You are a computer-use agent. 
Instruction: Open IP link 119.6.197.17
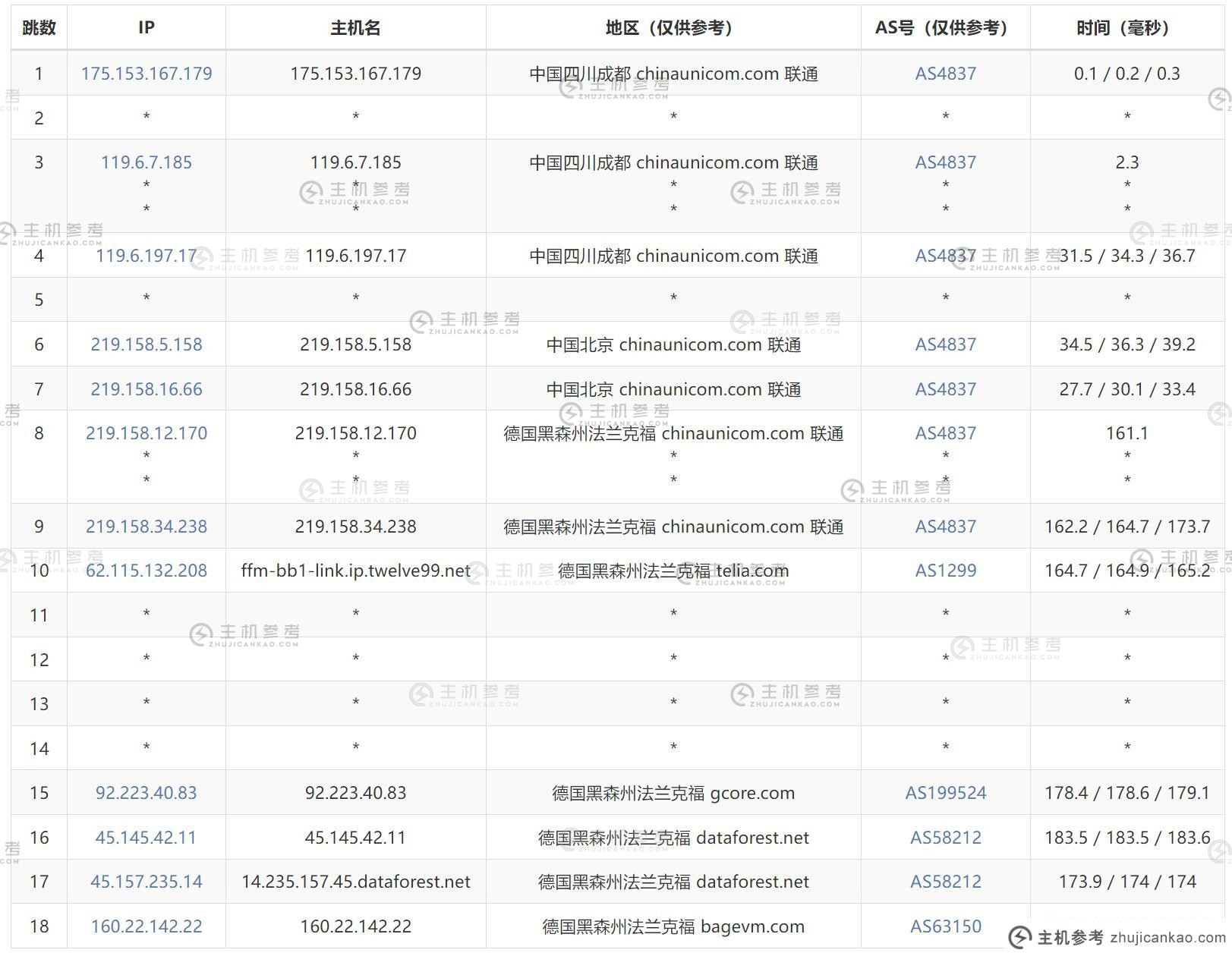tap(147, 256)
